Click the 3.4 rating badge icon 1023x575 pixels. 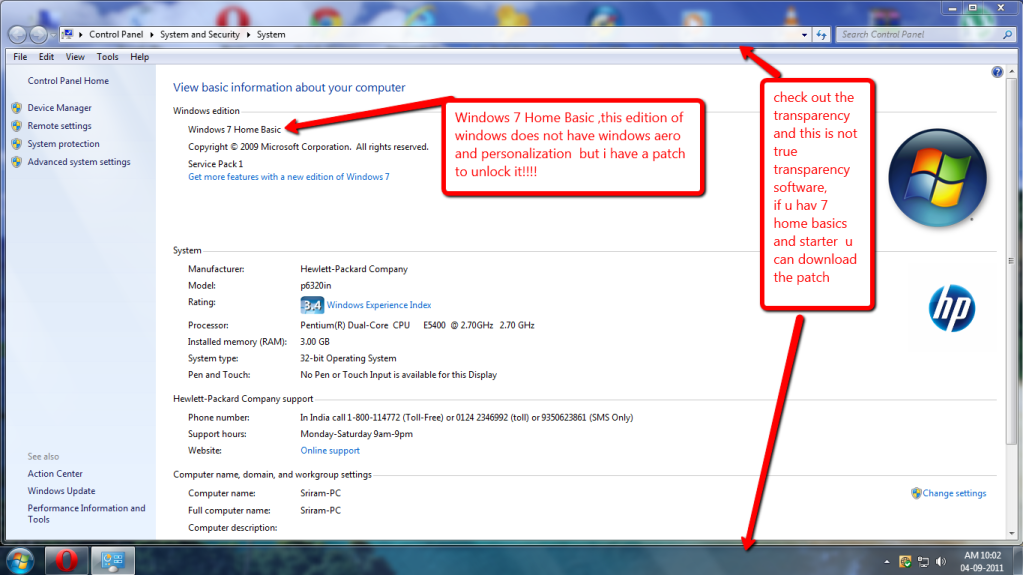pyautogui.click(x=312, y=305)
